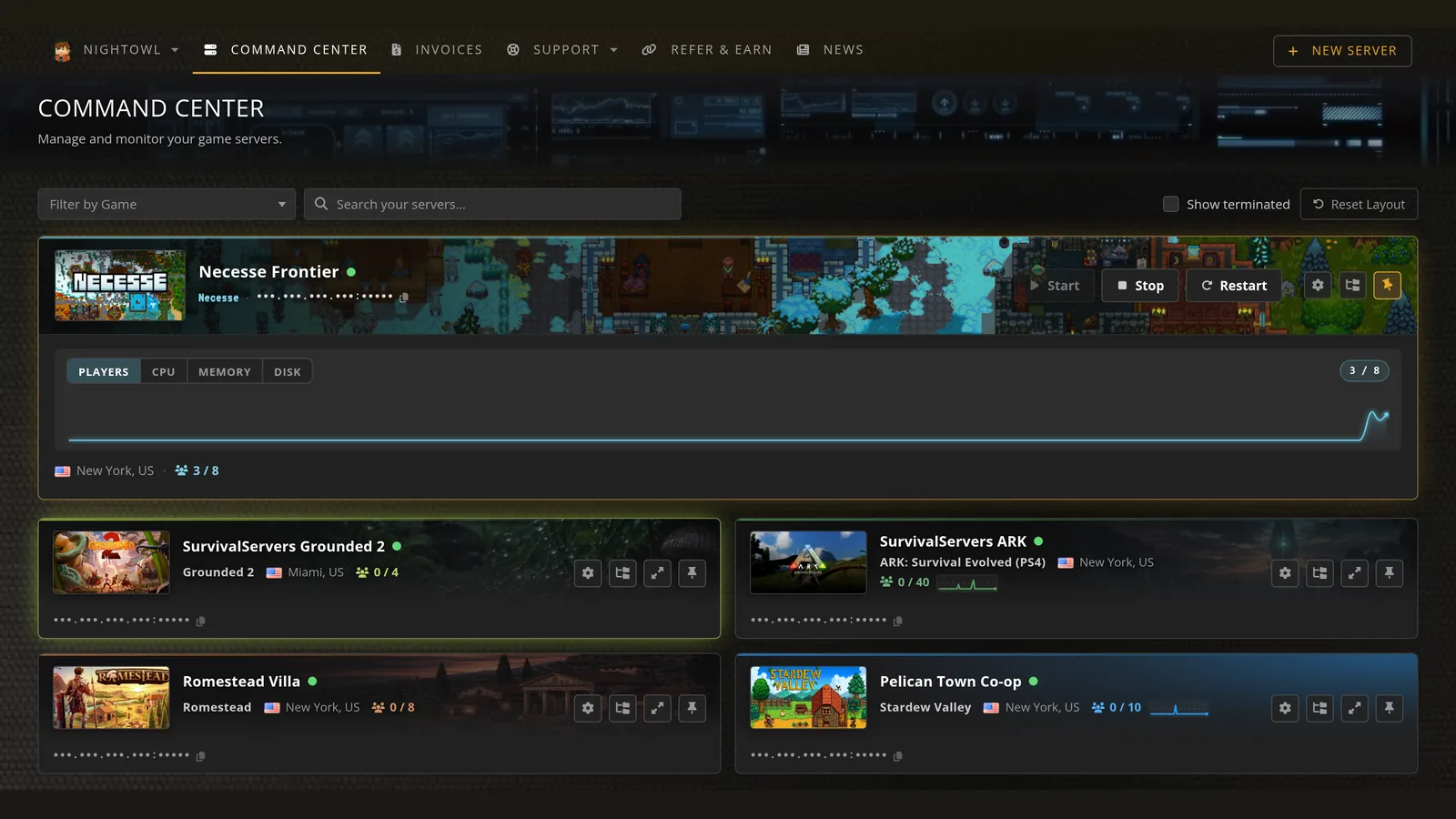Open Invoices page

pyautogui.click(x=437, y=50)
